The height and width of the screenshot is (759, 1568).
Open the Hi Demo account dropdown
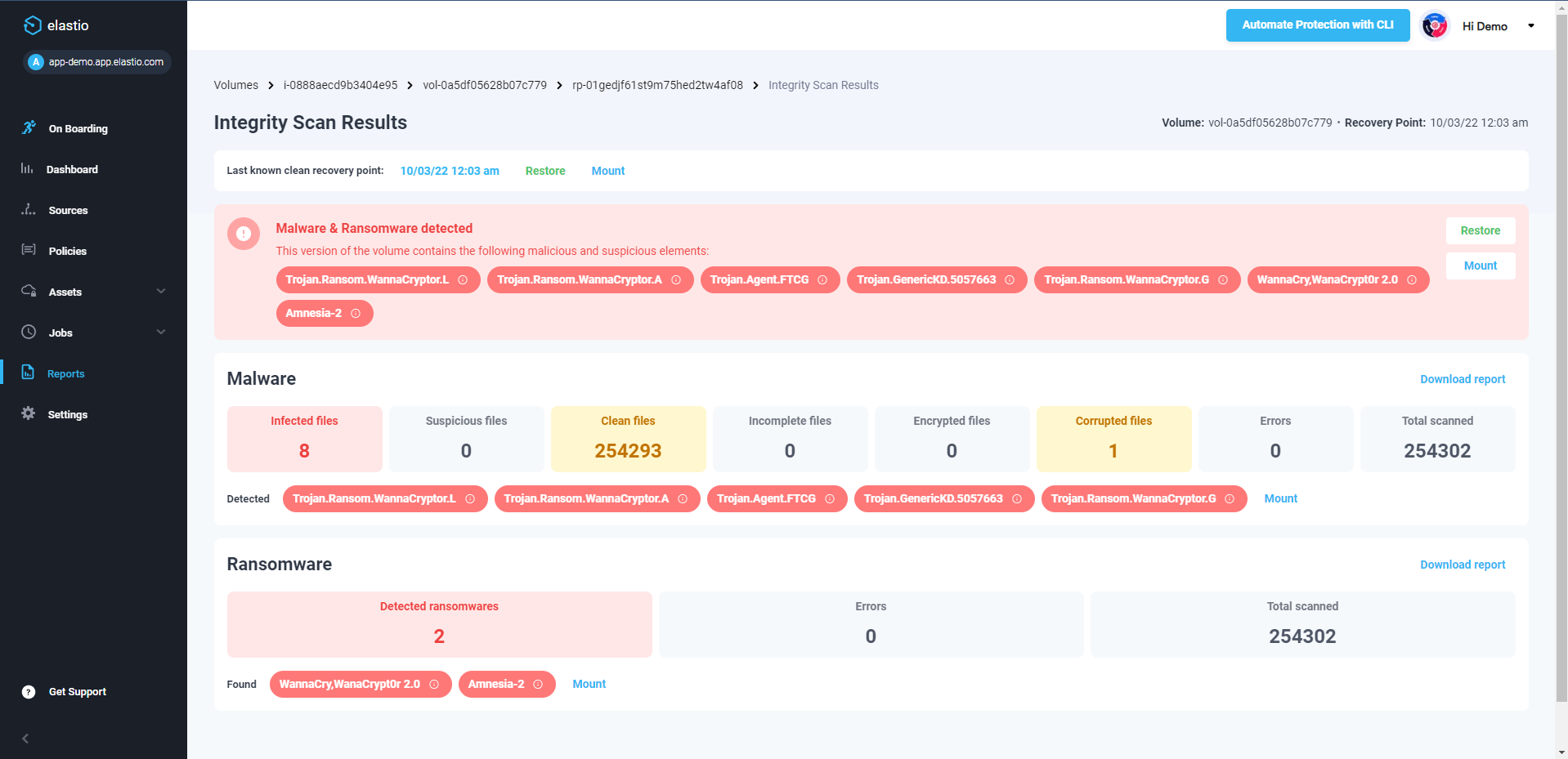tap(1532, 25)
